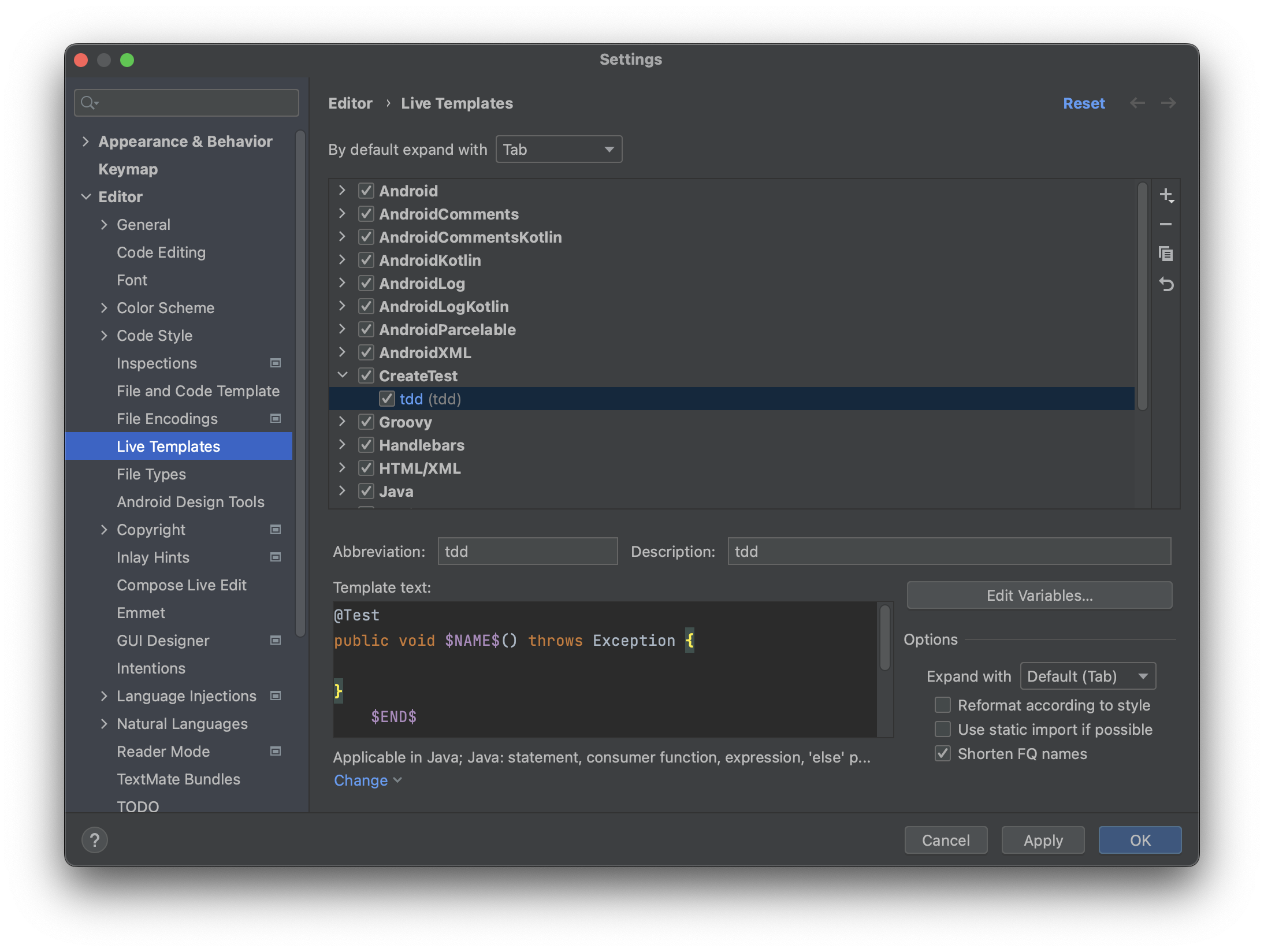The width and height of the screenshot is (1264, 952).
Task: Click the Cancel button
Action: click(x=946, y=840)
